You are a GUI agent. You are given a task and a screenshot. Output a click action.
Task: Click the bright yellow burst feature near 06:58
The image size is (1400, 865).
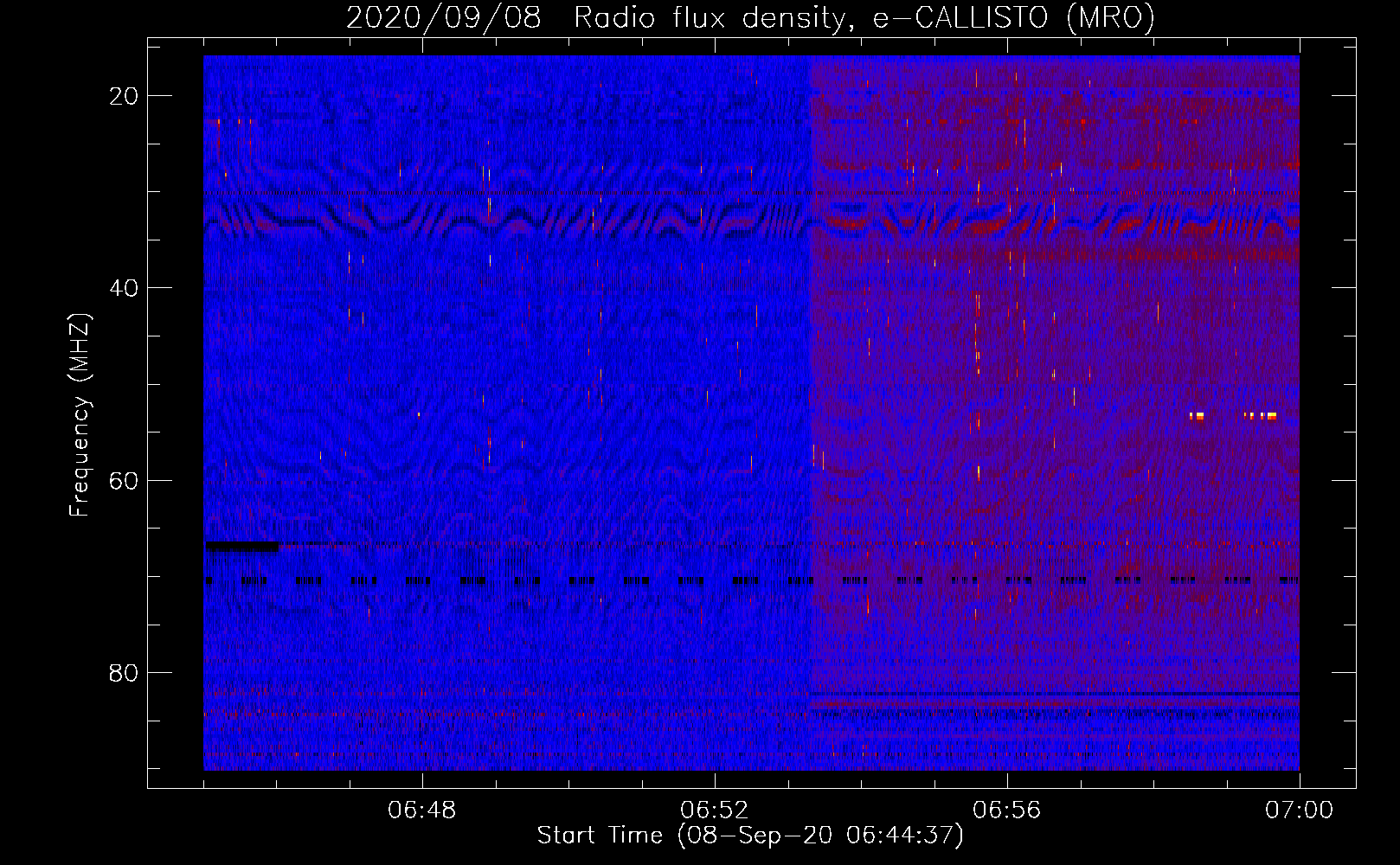tap(1198, 416)
